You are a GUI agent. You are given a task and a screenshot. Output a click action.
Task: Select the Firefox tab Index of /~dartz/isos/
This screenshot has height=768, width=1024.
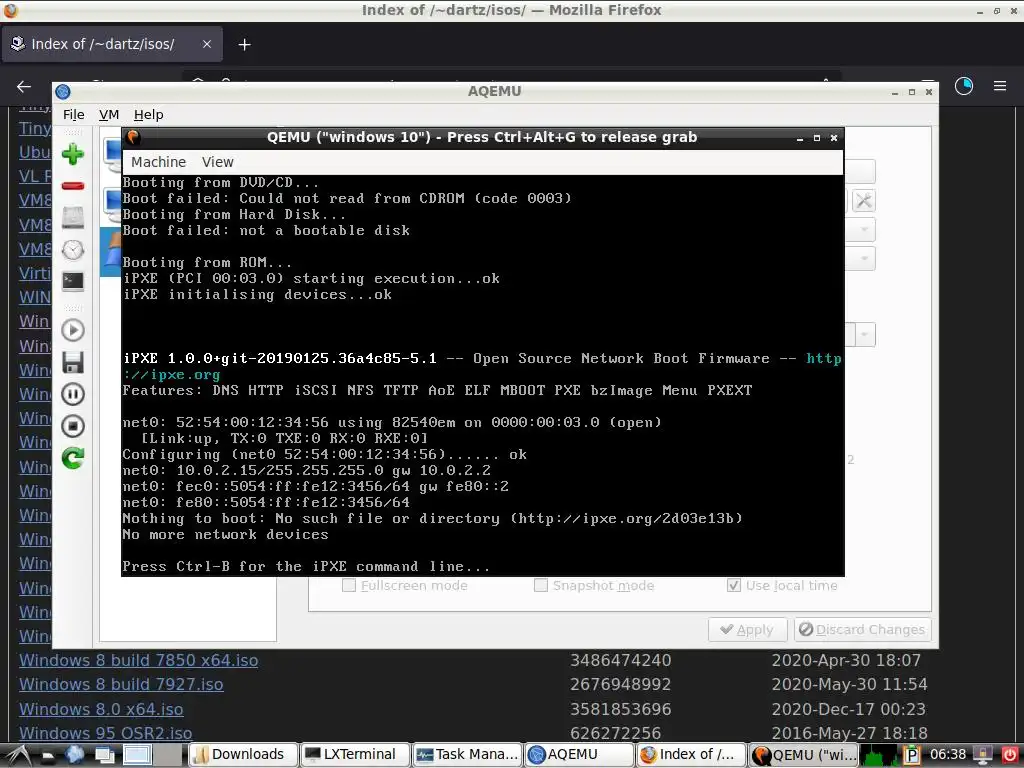coord(112,44)
